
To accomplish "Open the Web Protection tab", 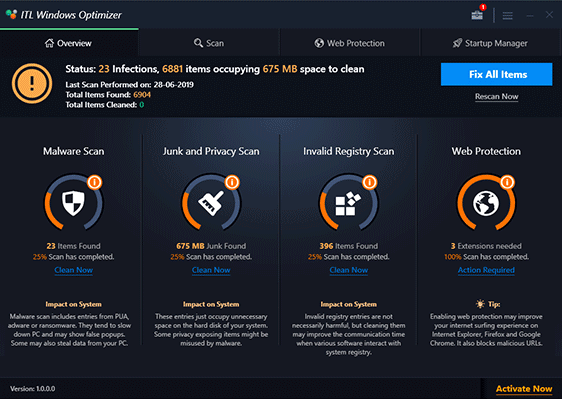I will click(350, 43).
